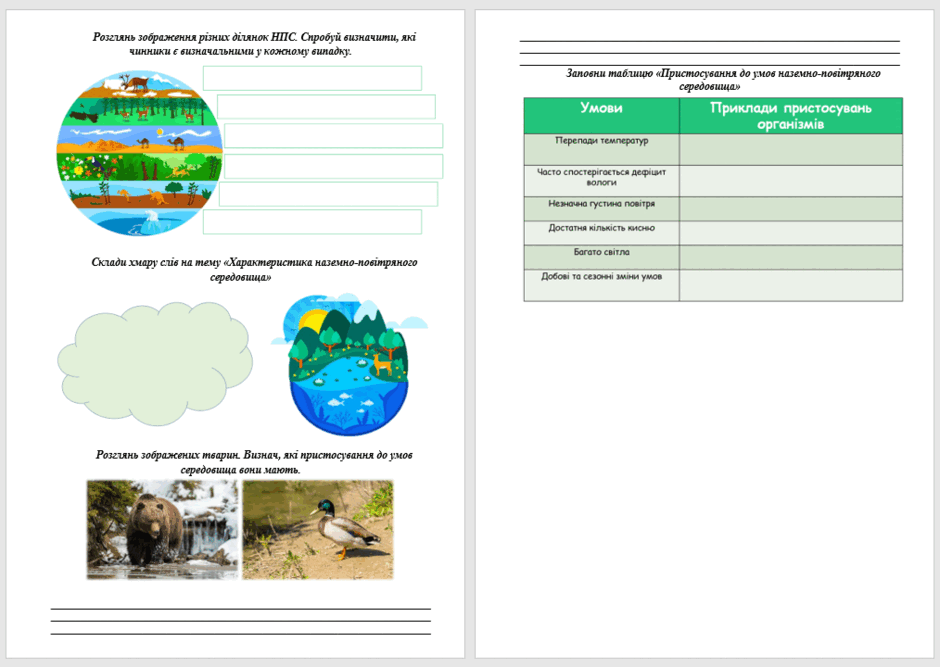Click the empty cell next to "Багато світла"
Screen dimensions: 940x667
(x=791, y=257)
